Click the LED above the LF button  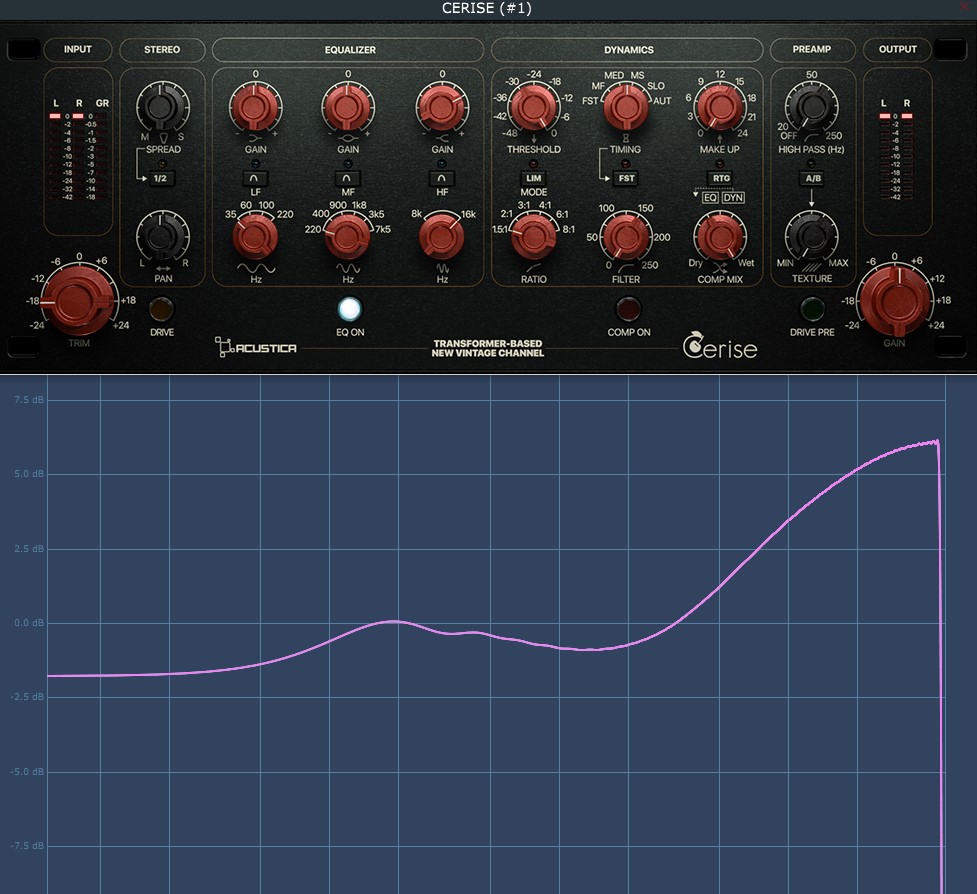tap(255, 164)
